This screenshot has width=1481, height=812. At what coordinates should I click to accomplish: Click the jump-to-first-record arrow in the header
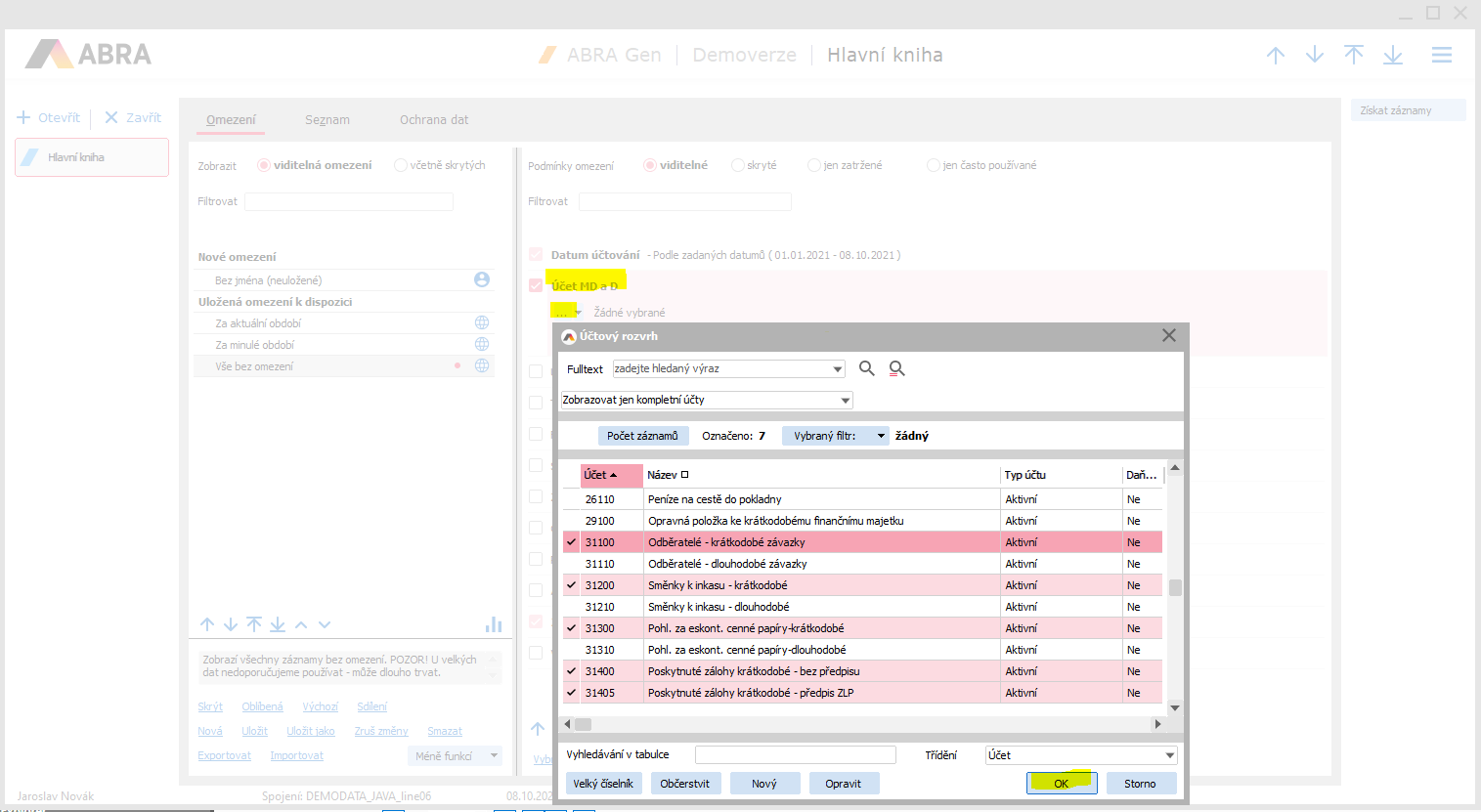(x=1354, y=56)
